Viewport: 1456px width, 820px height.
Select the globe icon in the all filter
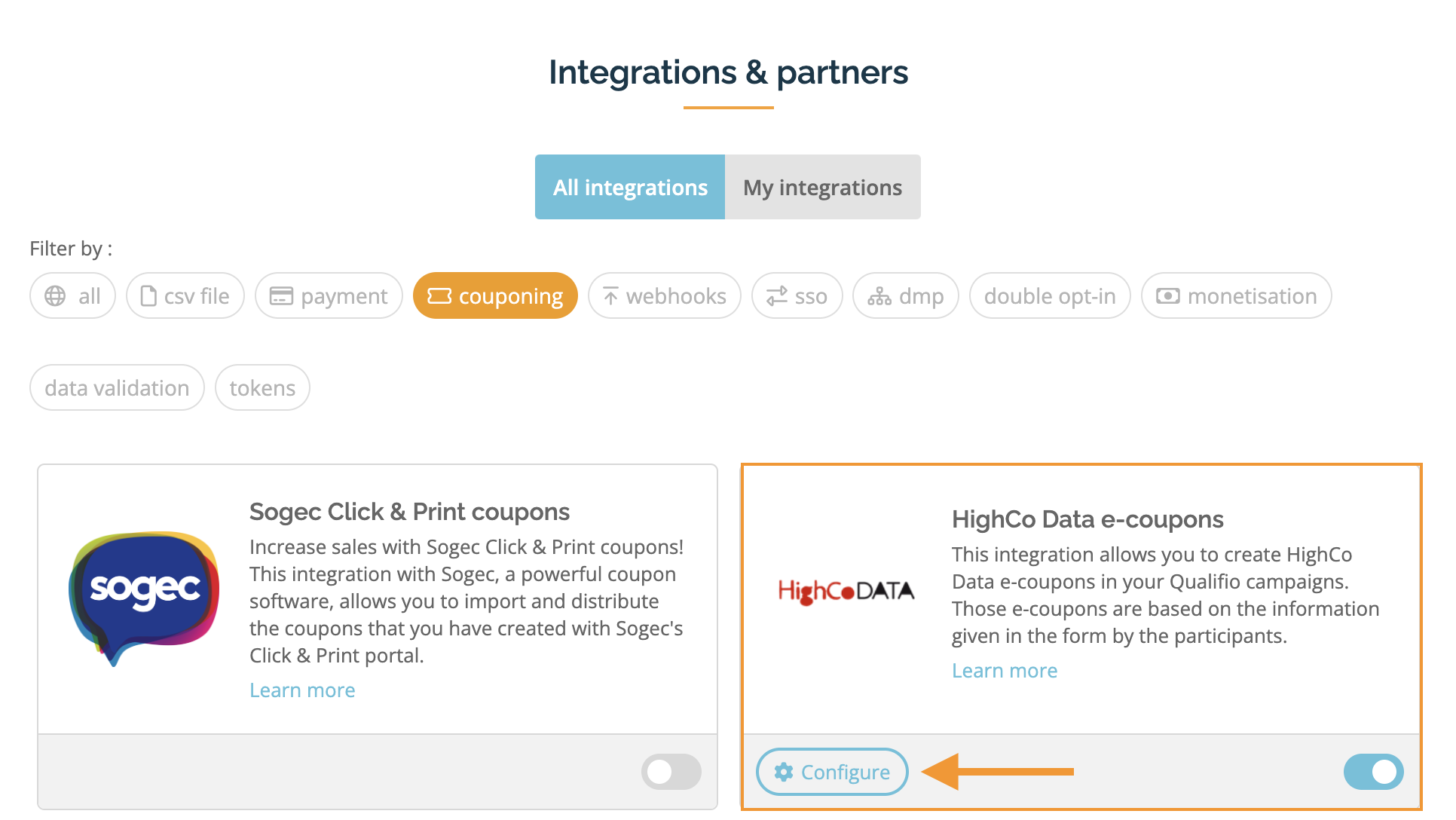tap(55, 296)
